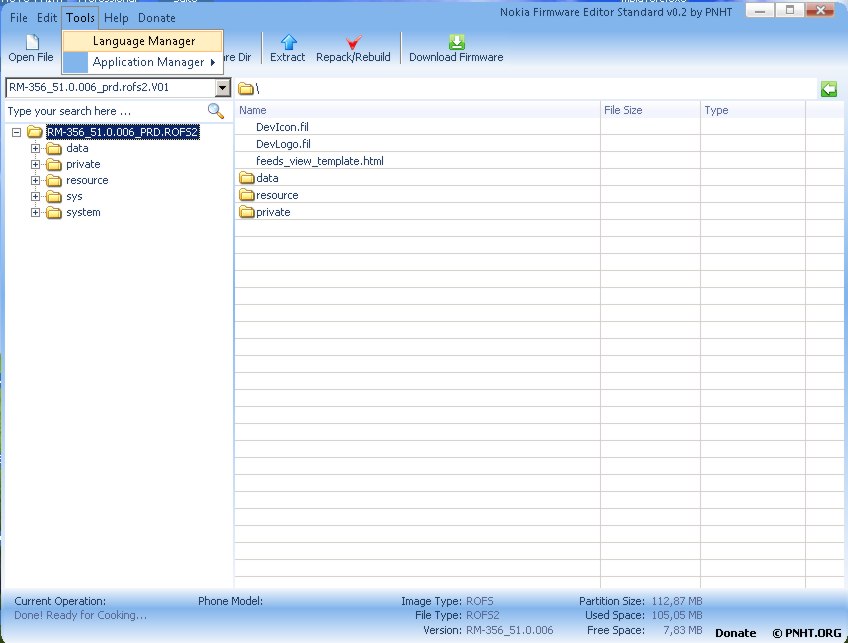Sort by the Name column header
This screenshot has width=848, height=643.
(417, 110)
